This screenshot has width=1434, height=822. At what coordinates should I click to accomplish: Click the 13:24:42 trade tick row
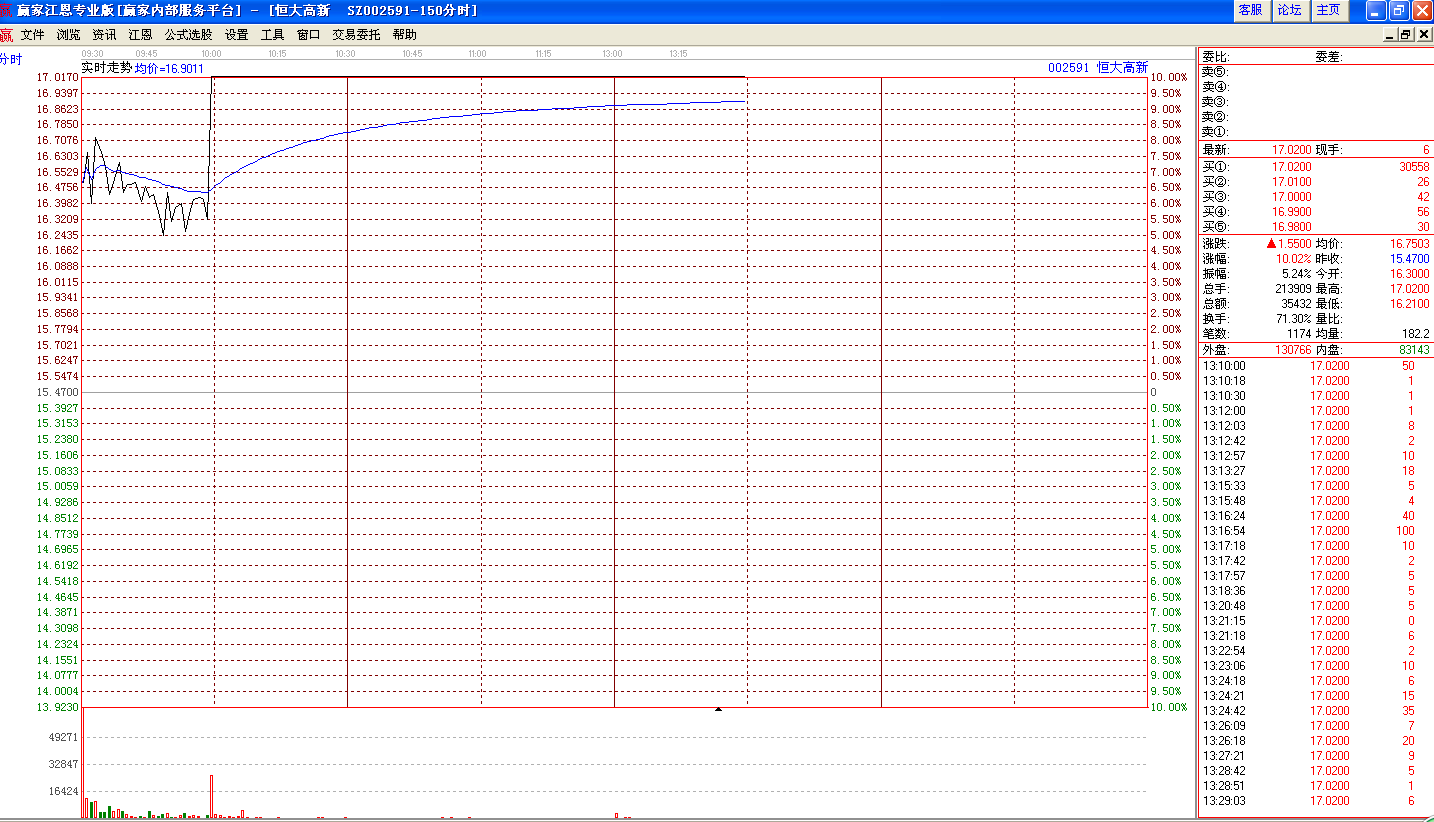click(1316, 711)
